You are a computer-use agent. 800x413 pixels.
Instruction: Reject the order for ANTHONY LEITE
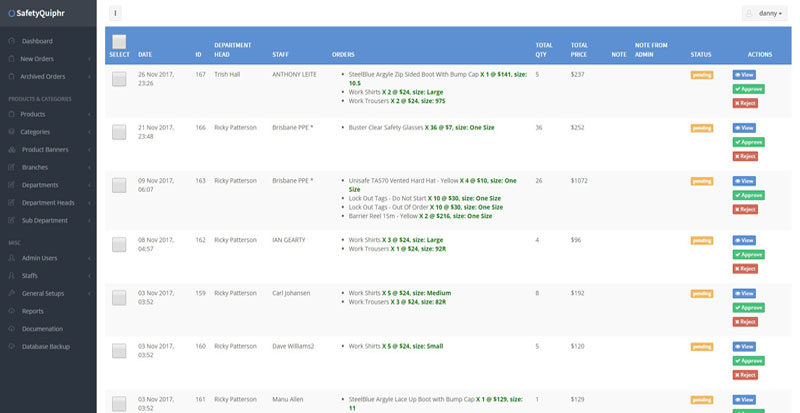coord(745,103)
